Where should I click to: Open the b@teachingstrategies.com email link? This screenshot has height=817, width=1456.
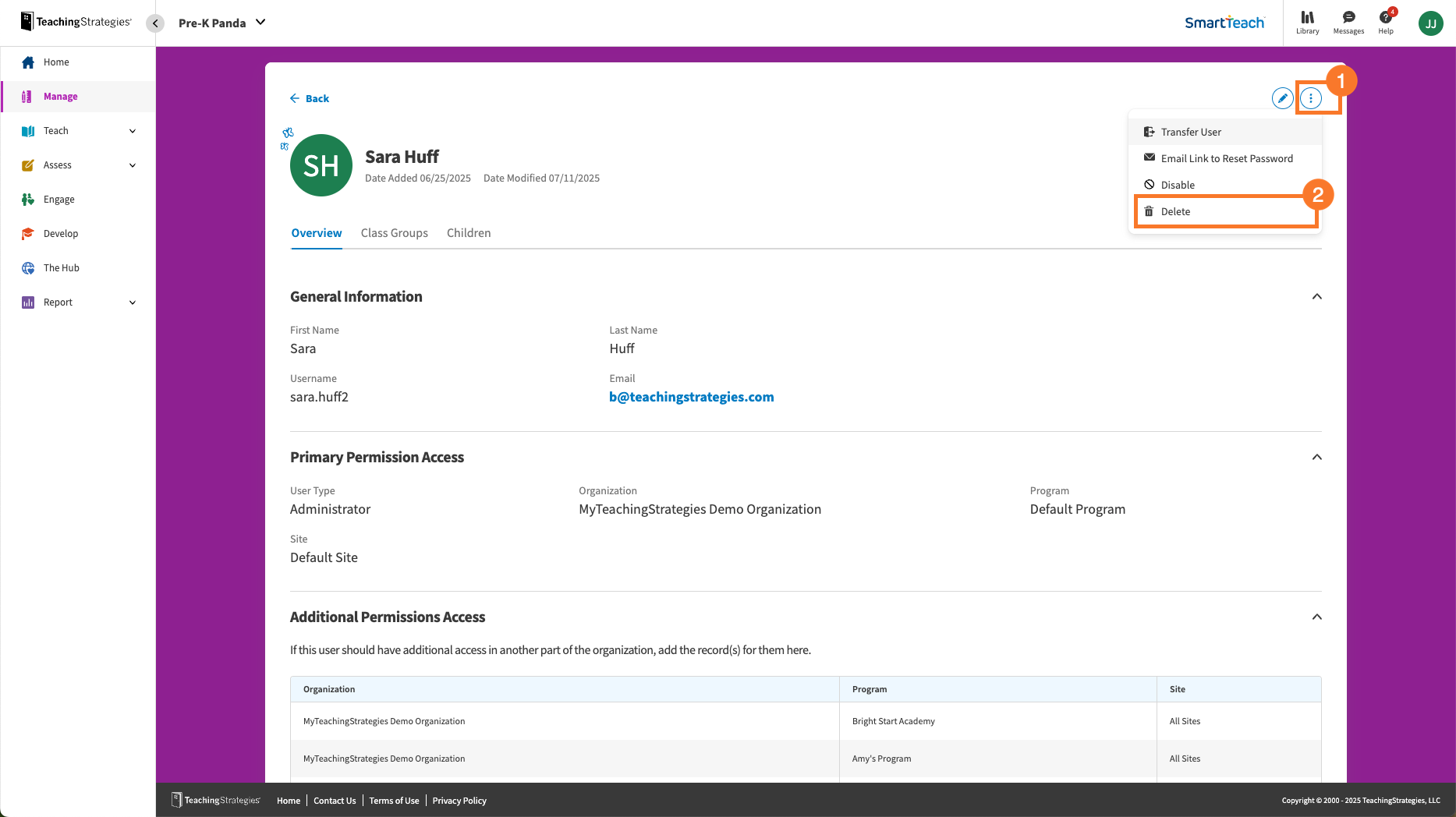[691, 396]
